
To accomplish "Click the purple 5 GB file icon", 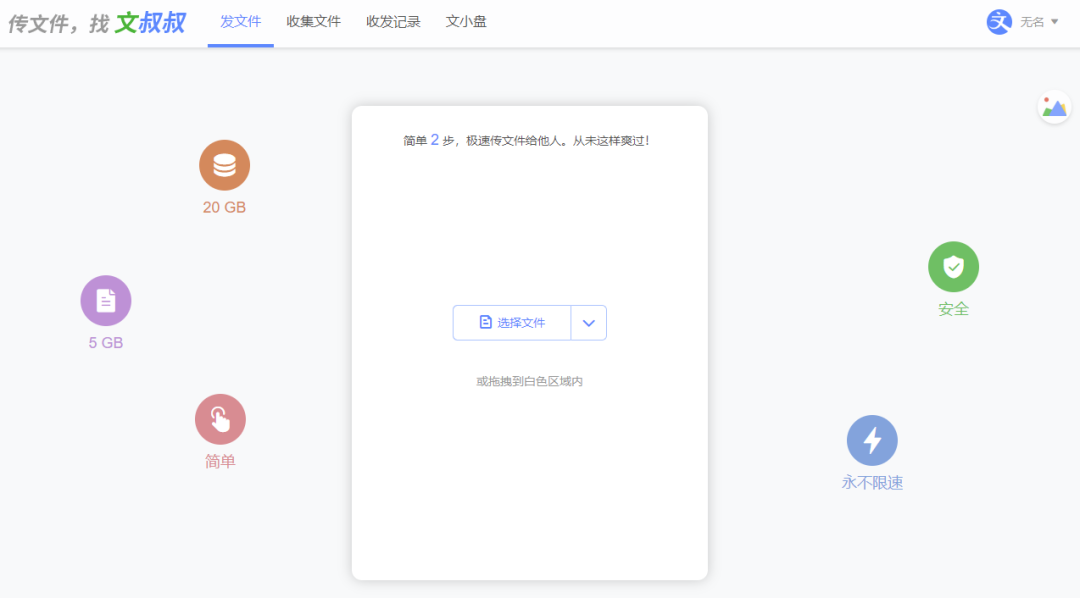I will point(106,300).
